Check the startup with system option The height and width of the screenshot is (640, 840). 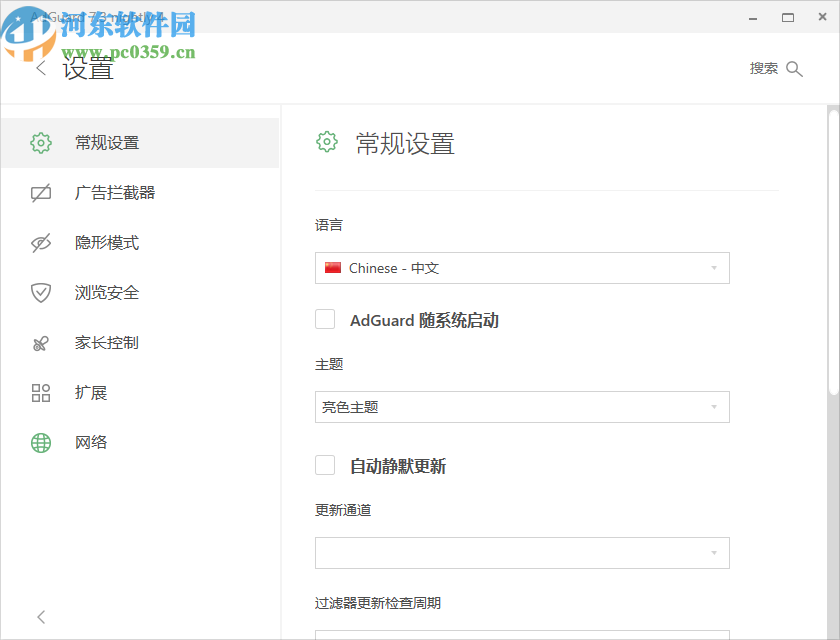point(325,318)
